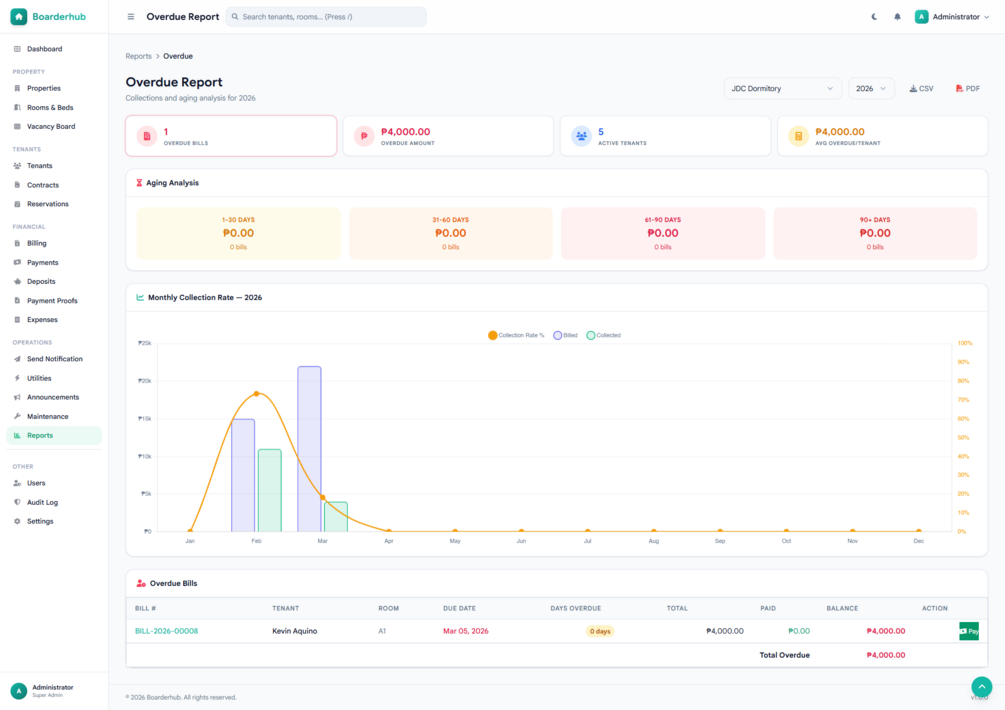Click green Pay button for Kevin Aquino

pos(968,631)
